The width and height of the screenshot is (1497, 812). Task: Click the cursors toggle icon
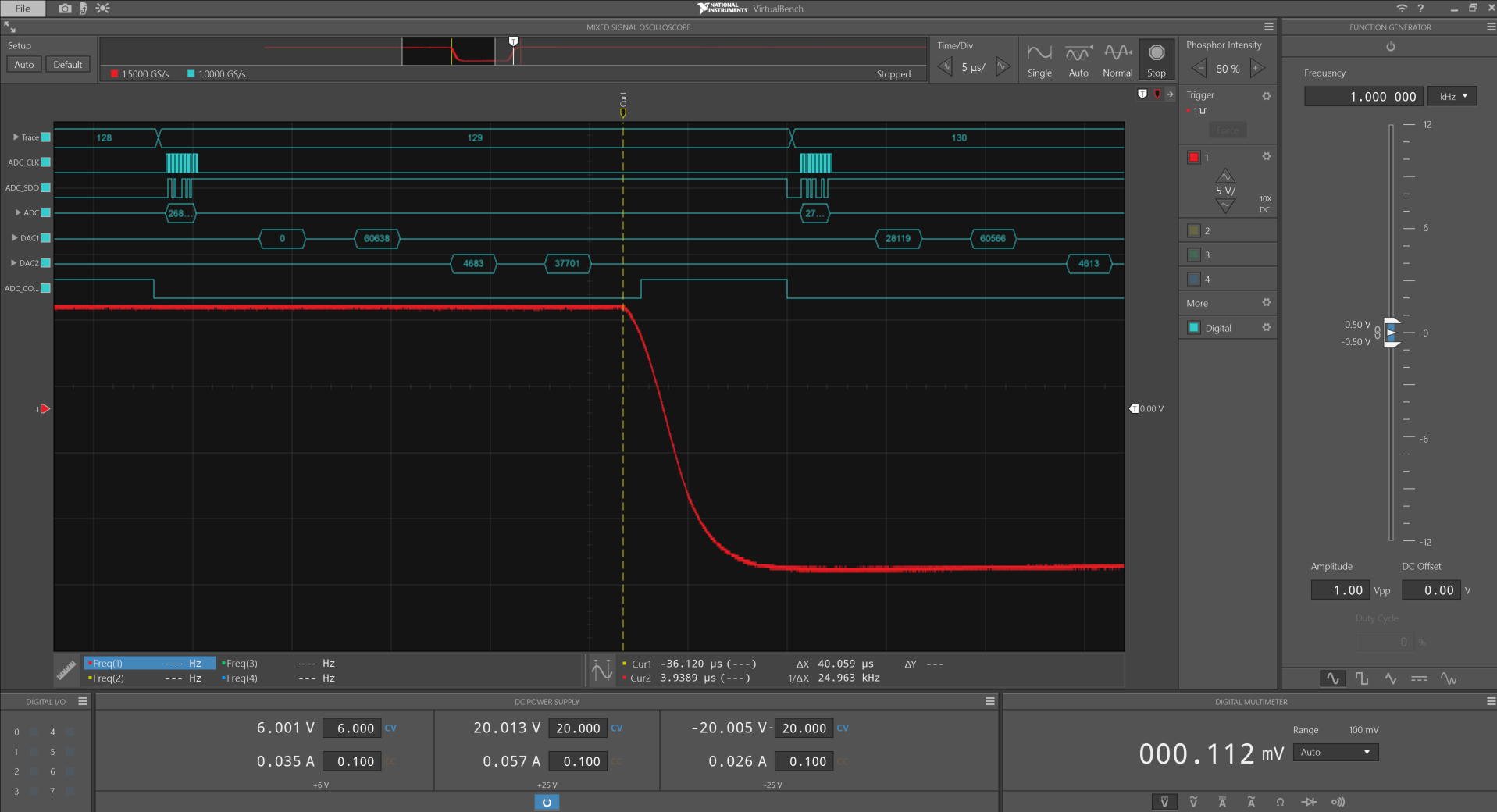[602, 671]
